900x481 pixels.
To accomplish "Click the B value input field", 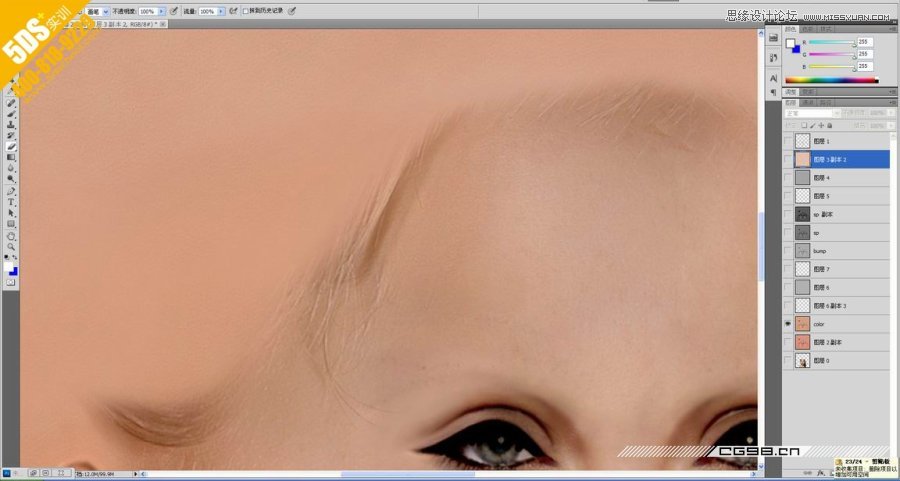I will coord(866,66).
